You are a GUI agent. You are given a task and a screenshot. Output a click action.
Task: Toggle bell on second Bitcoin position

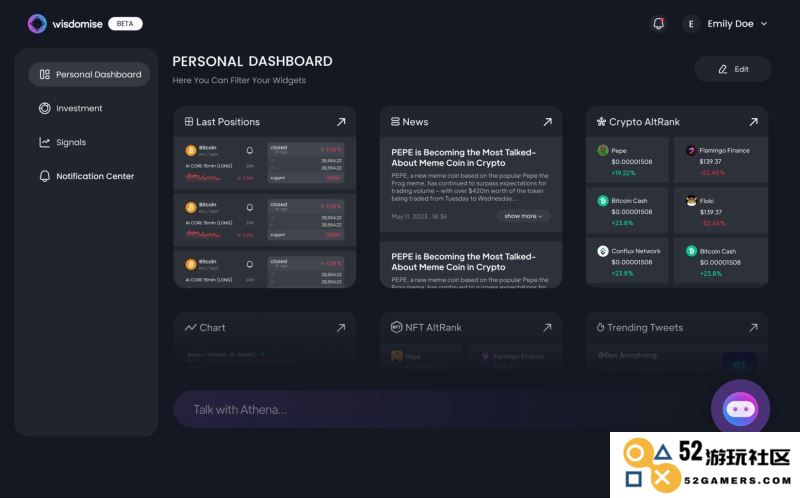(x=249, y=207)
